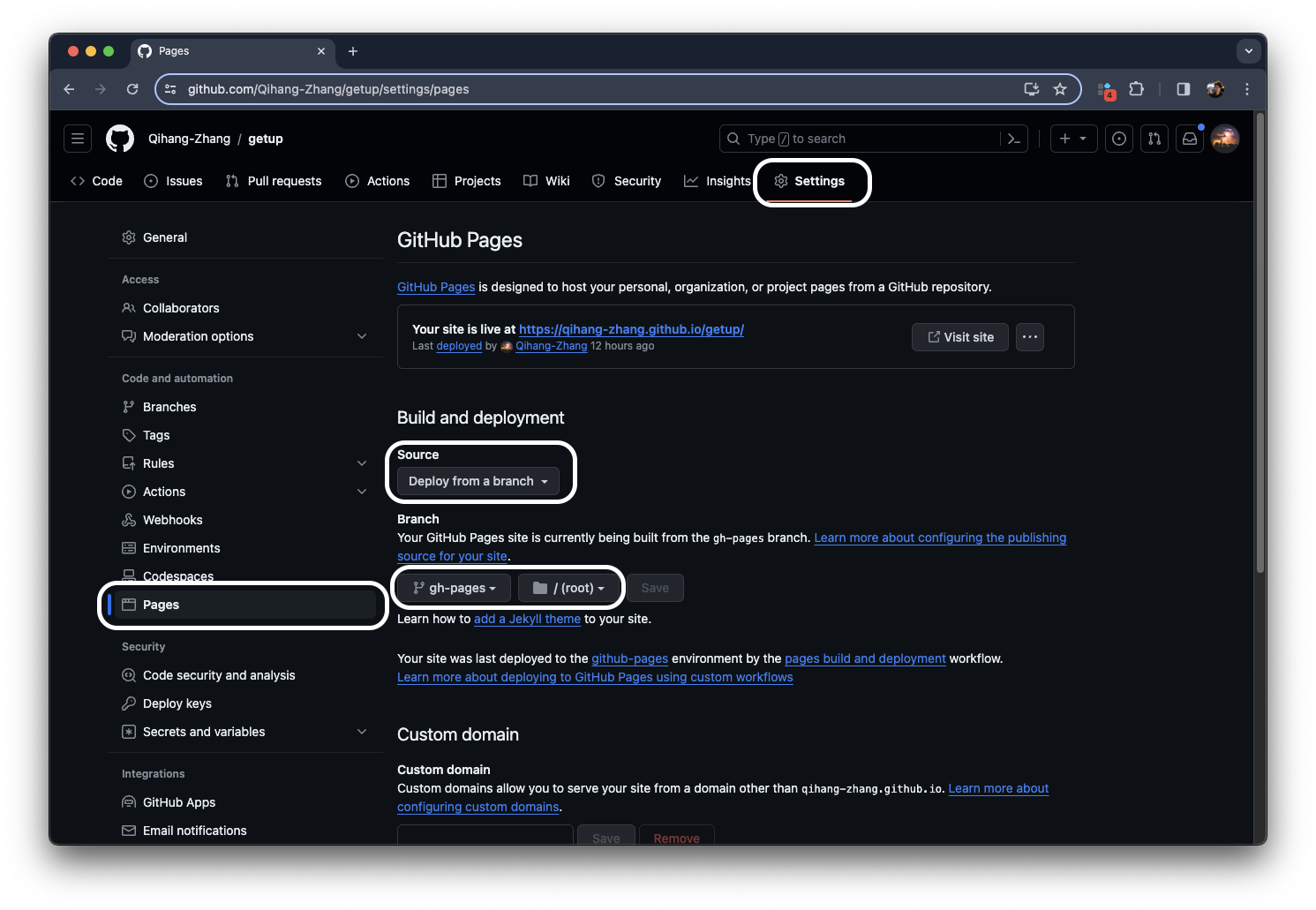Screen dimensions: 1316x910
Task: Switch to the Issues tab
Action: (173, 181)
